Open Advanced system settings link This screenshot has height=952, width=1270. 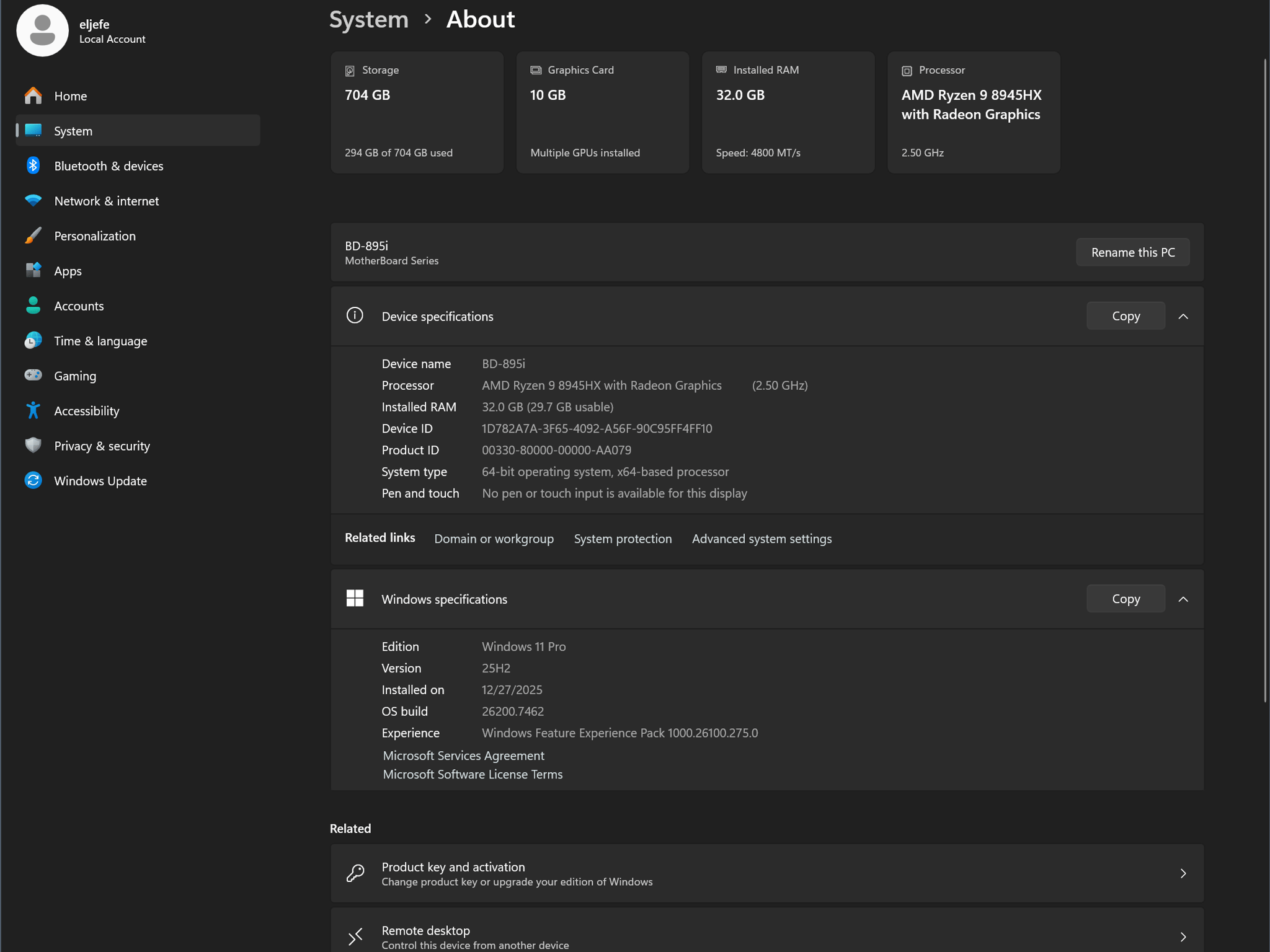762,539
